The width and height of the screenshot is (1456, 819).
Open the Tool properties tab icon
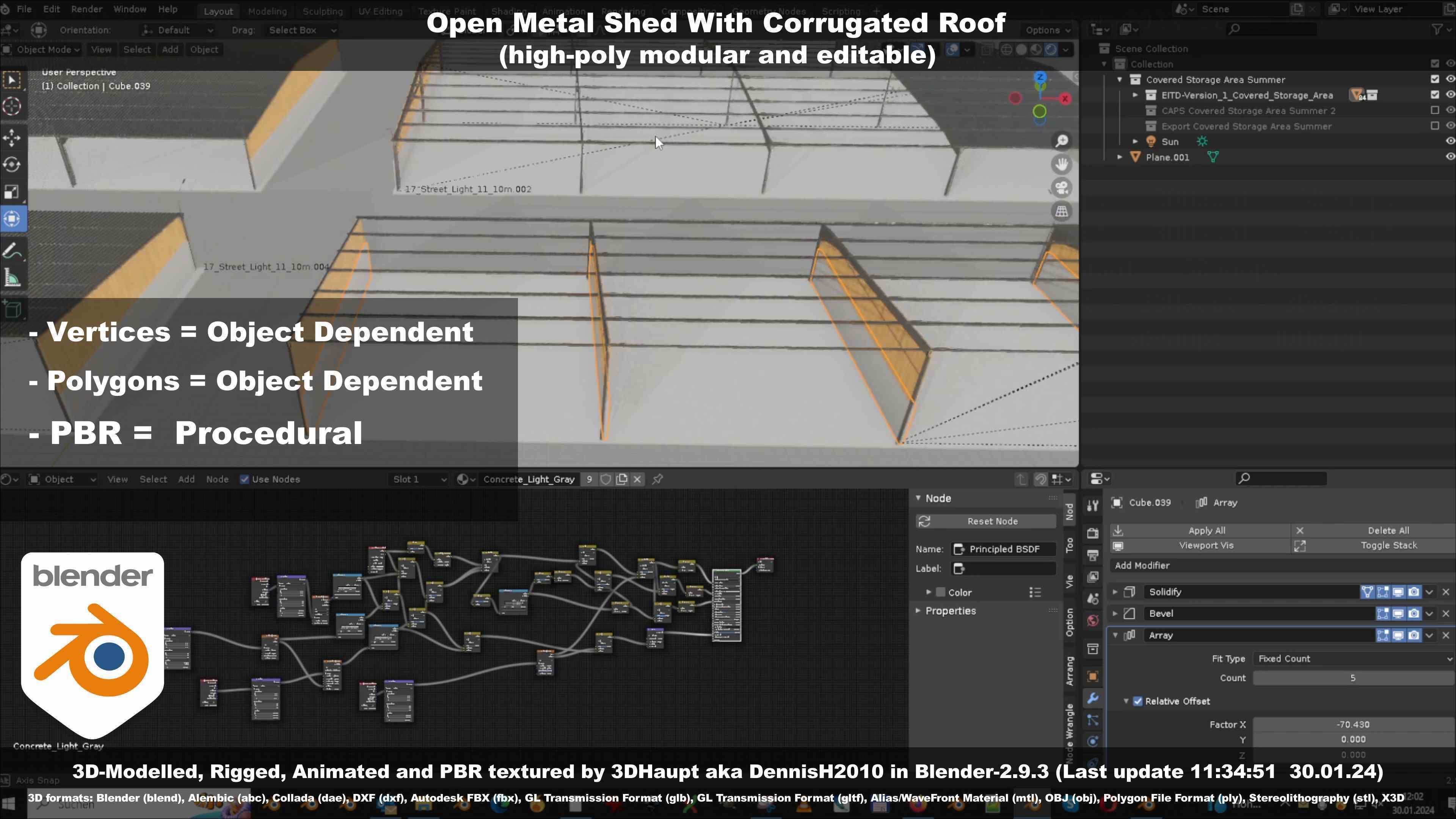[x=1092, y=505]
